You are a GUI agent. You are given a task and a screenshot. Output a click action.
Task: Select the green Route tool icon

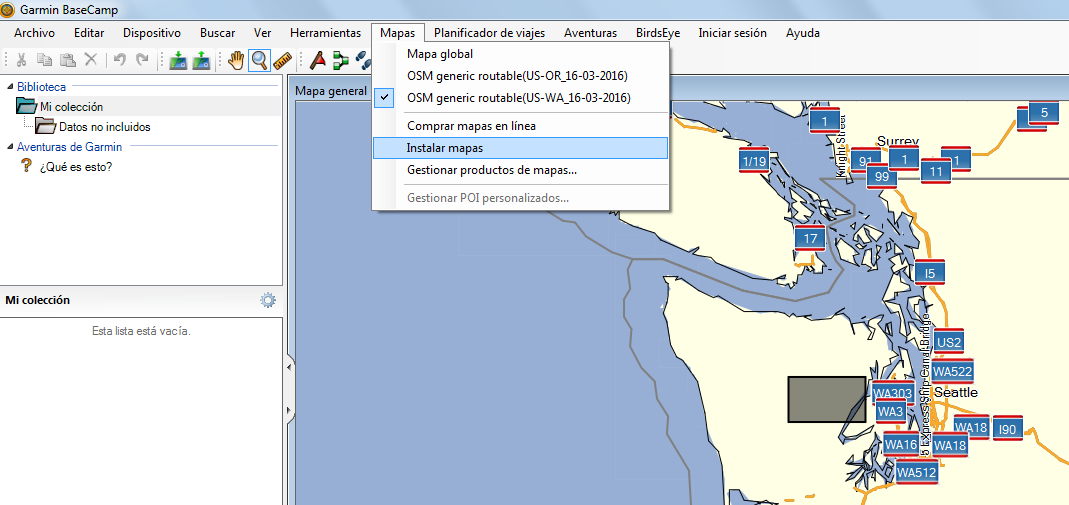pos(340,60)
